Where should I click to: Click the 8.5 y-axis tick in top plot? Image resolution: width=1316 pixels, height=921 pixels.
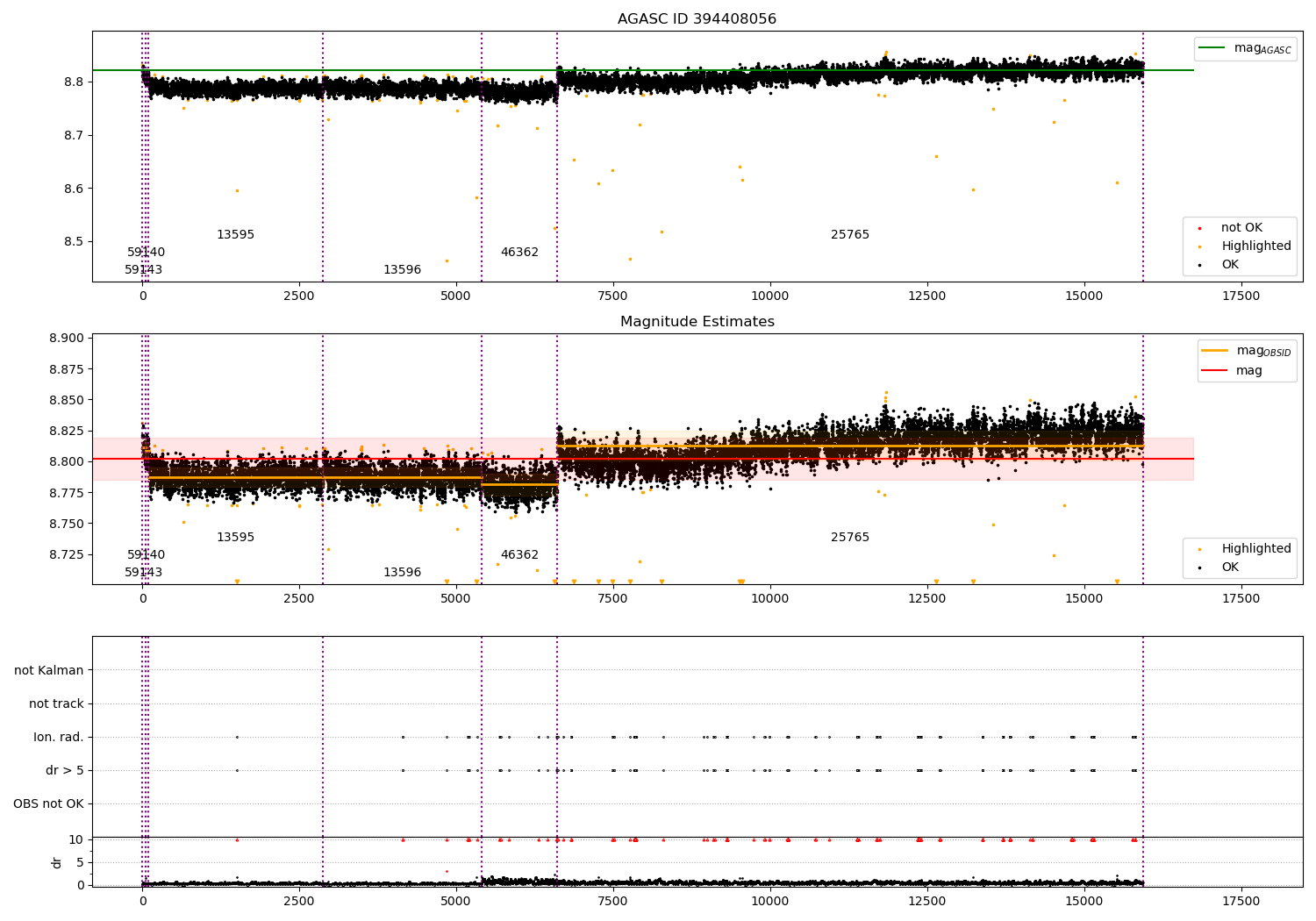click(74, 242)
